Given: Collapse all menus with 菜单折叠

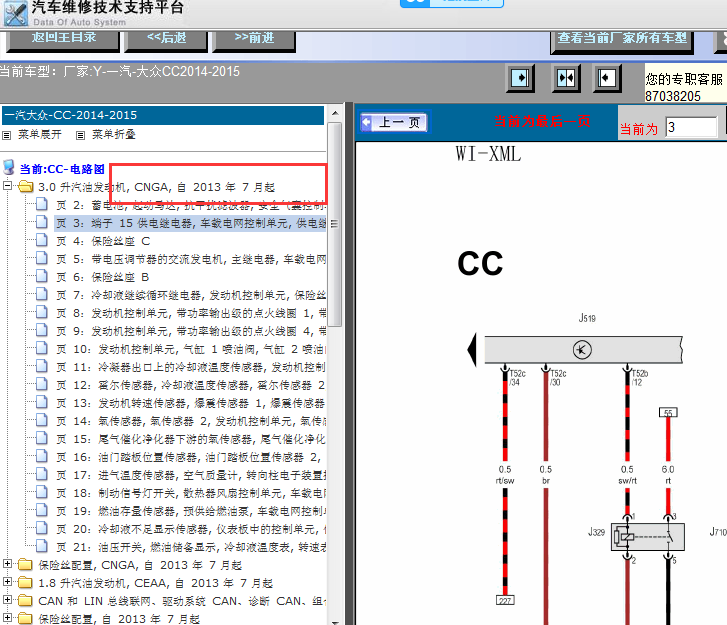Looking at the screenshot, I should click(114, 134).
